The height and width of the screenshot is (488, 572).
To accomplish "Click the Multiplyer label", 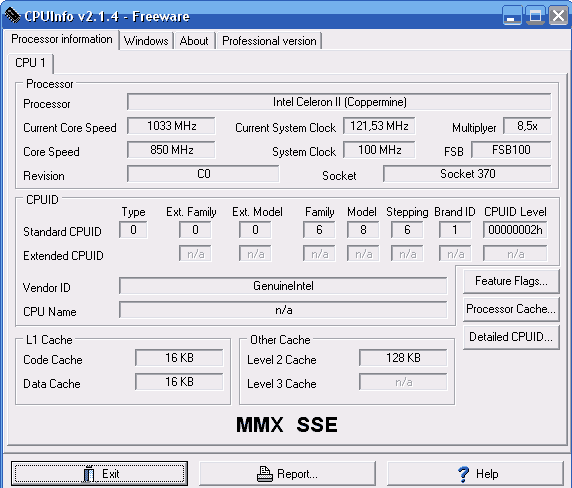I will click(474, 128).
